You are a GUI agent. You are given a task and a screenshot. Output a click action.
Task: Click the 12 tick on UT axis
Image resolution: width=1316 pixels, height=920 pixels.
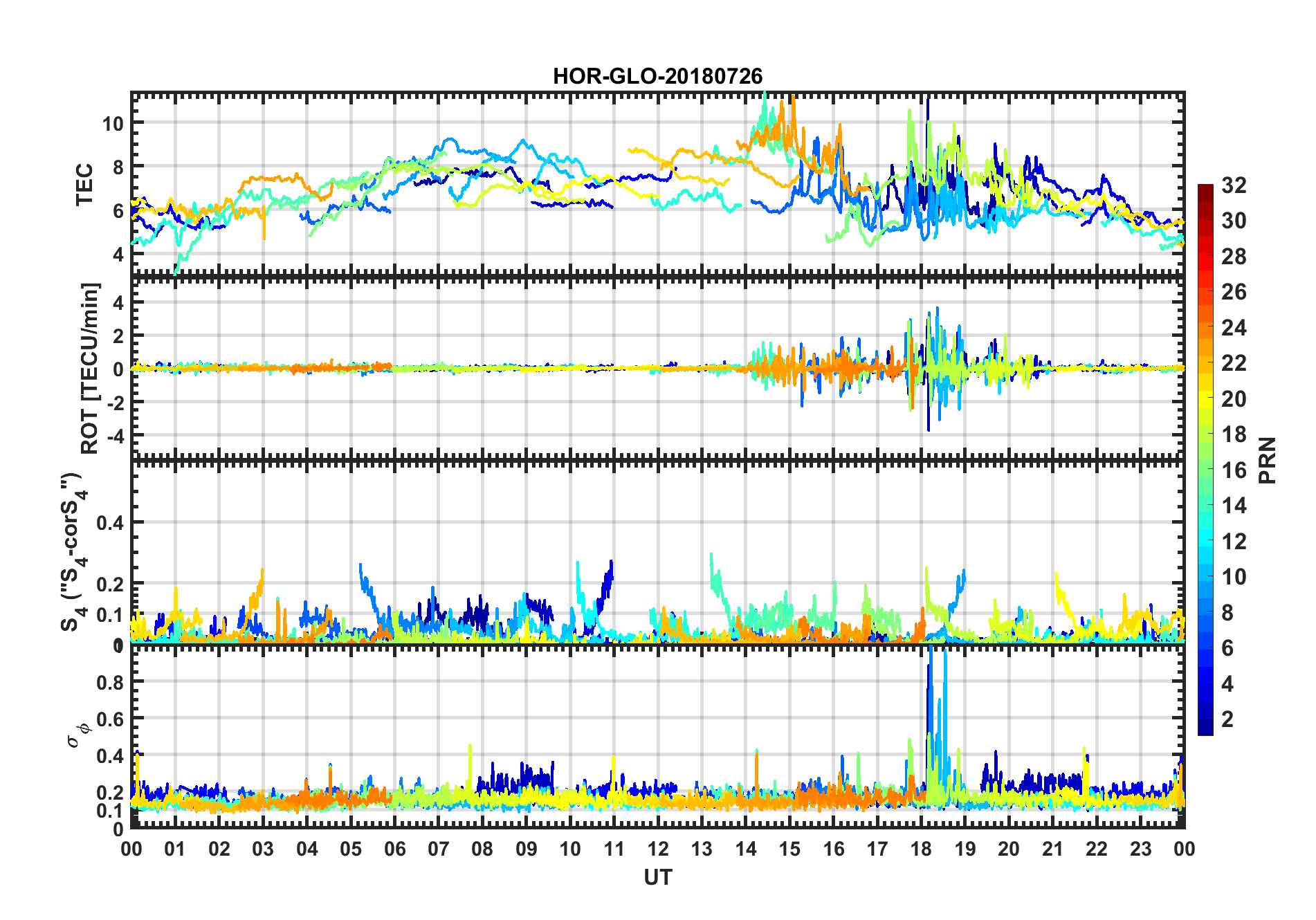(658, 849)
